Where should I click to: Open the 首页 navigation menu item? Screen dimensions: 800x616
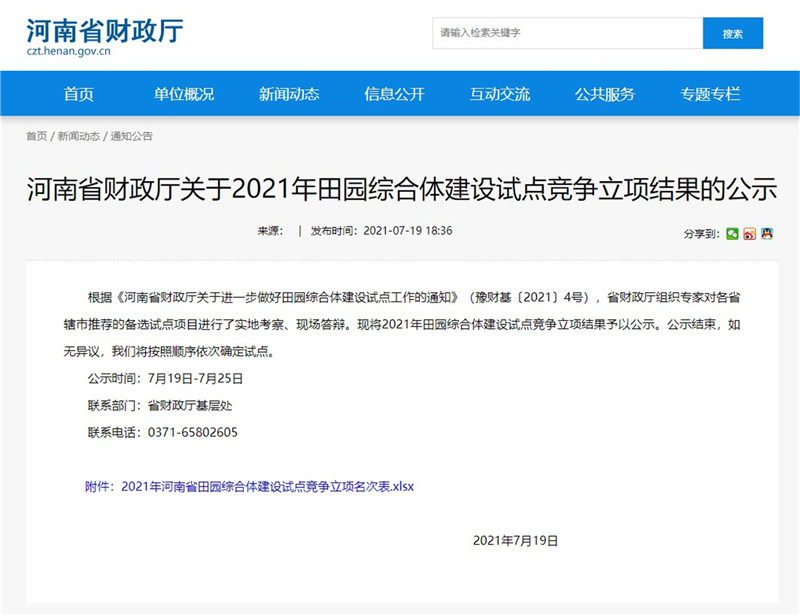[x=79, y=94]
